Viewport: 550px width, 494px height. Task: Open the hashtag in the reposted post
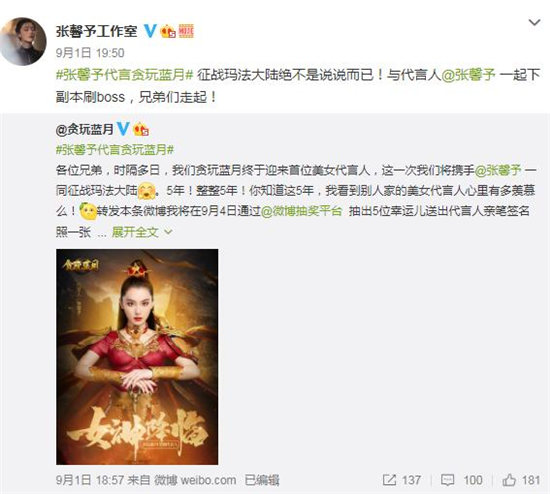click(115, 150)
